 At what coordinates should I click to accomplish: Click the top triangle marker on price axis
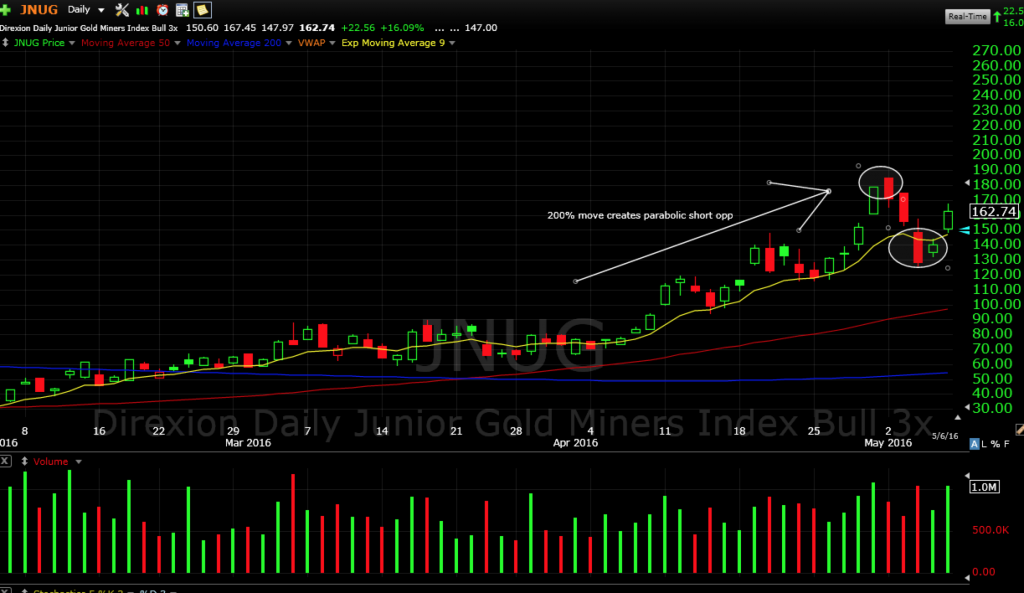tap(967, 184)
